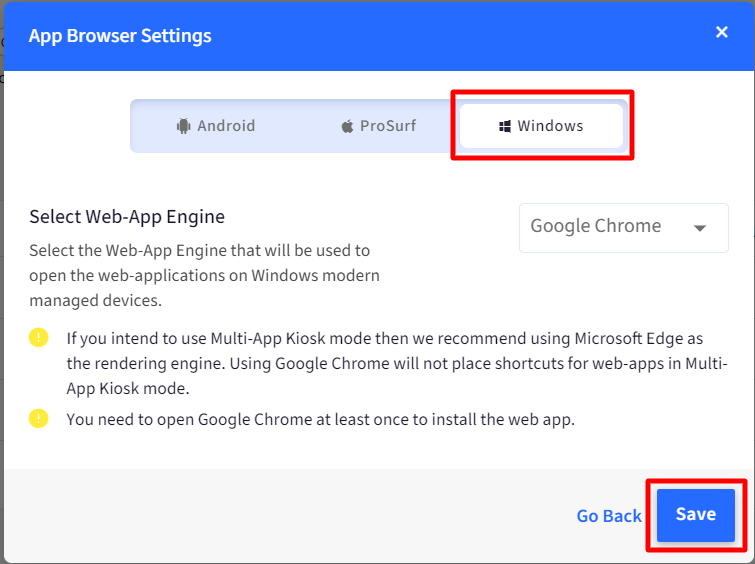Switch to the Android tab
Screen dimensions: 755x564
coord(216,126)
